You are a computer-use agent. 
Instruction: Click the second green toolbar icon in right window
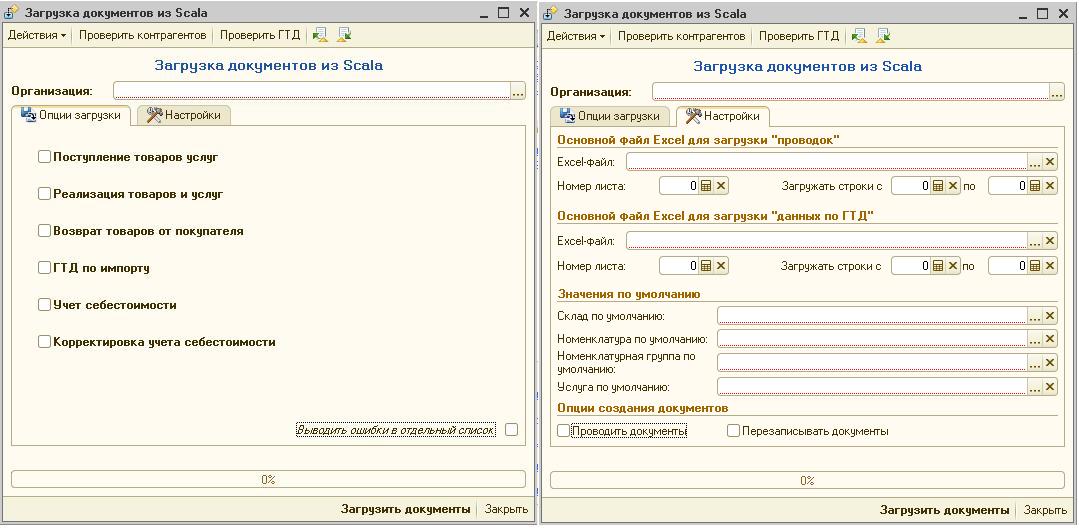coord(883,35)
